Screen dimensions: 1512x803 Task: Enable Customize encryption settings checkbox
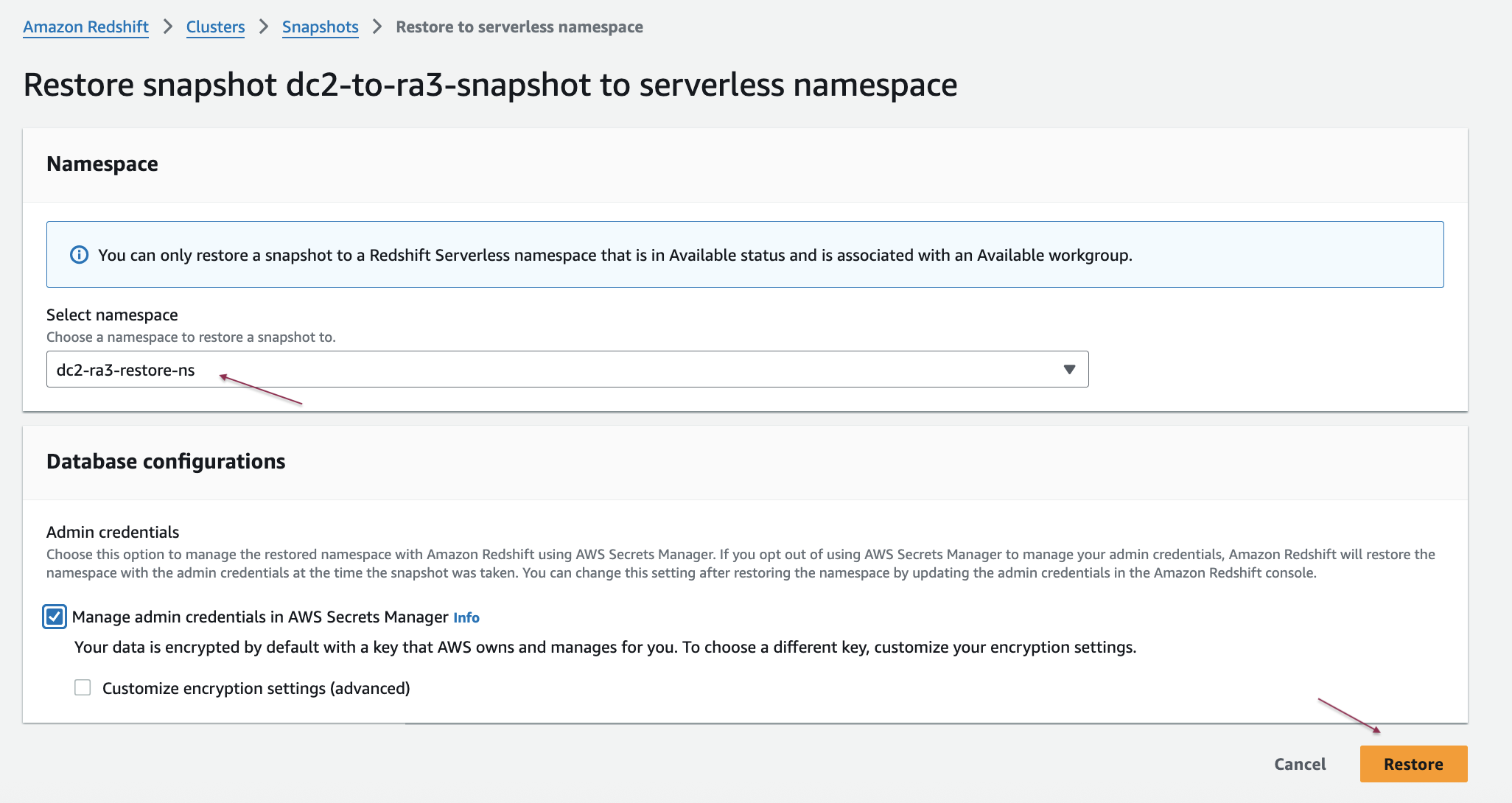(83, 687)
